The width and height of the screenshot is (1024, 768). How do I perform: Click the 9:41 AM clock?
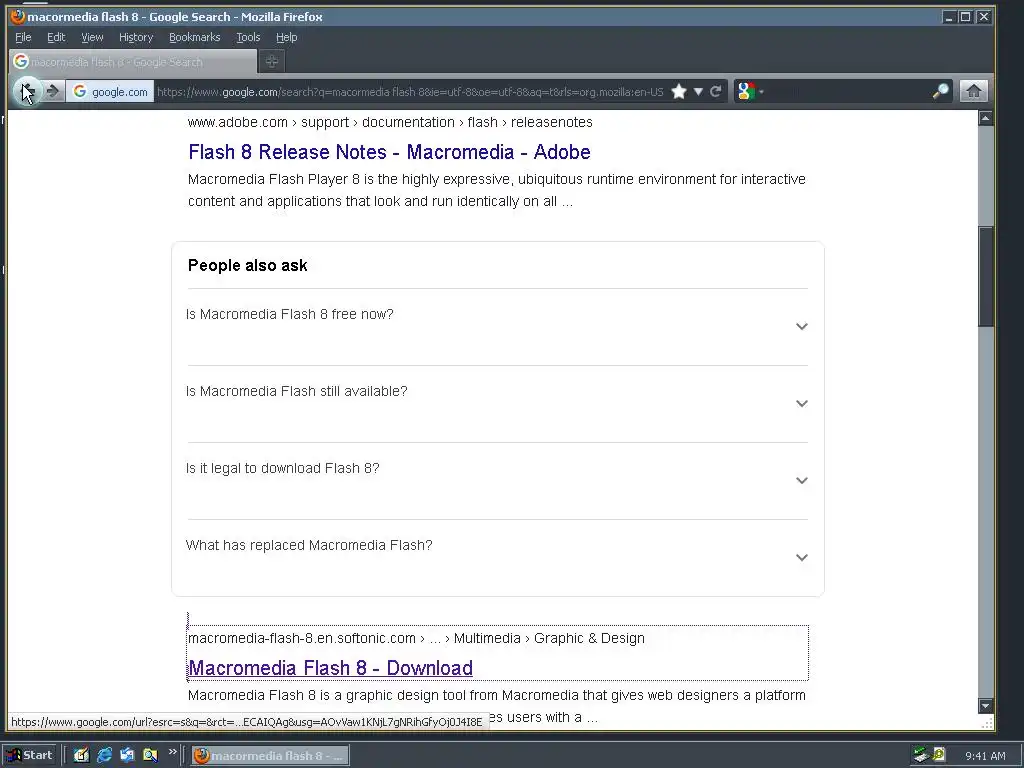(985, 756)
